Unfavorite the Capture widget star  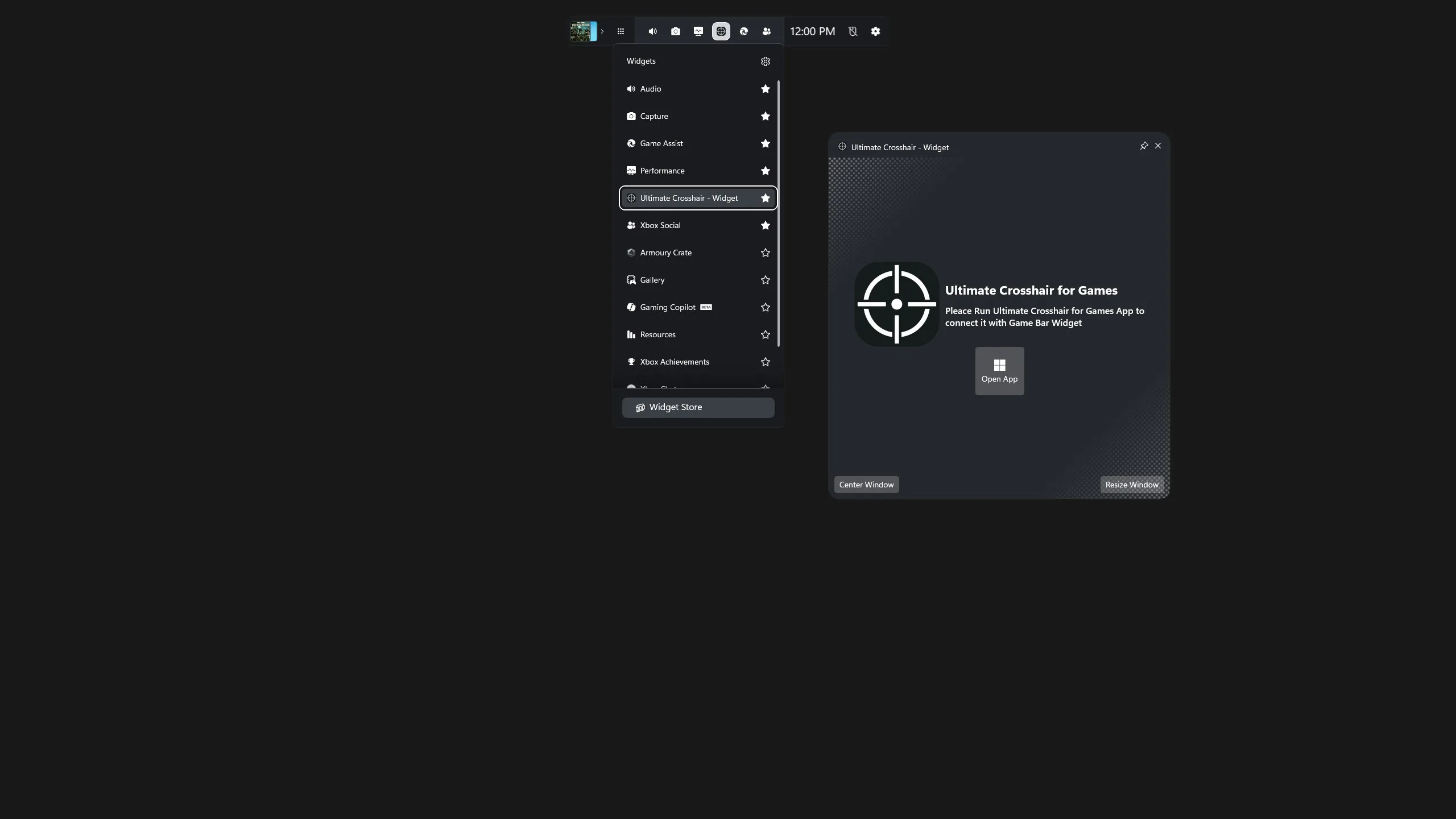click(765, 116)
